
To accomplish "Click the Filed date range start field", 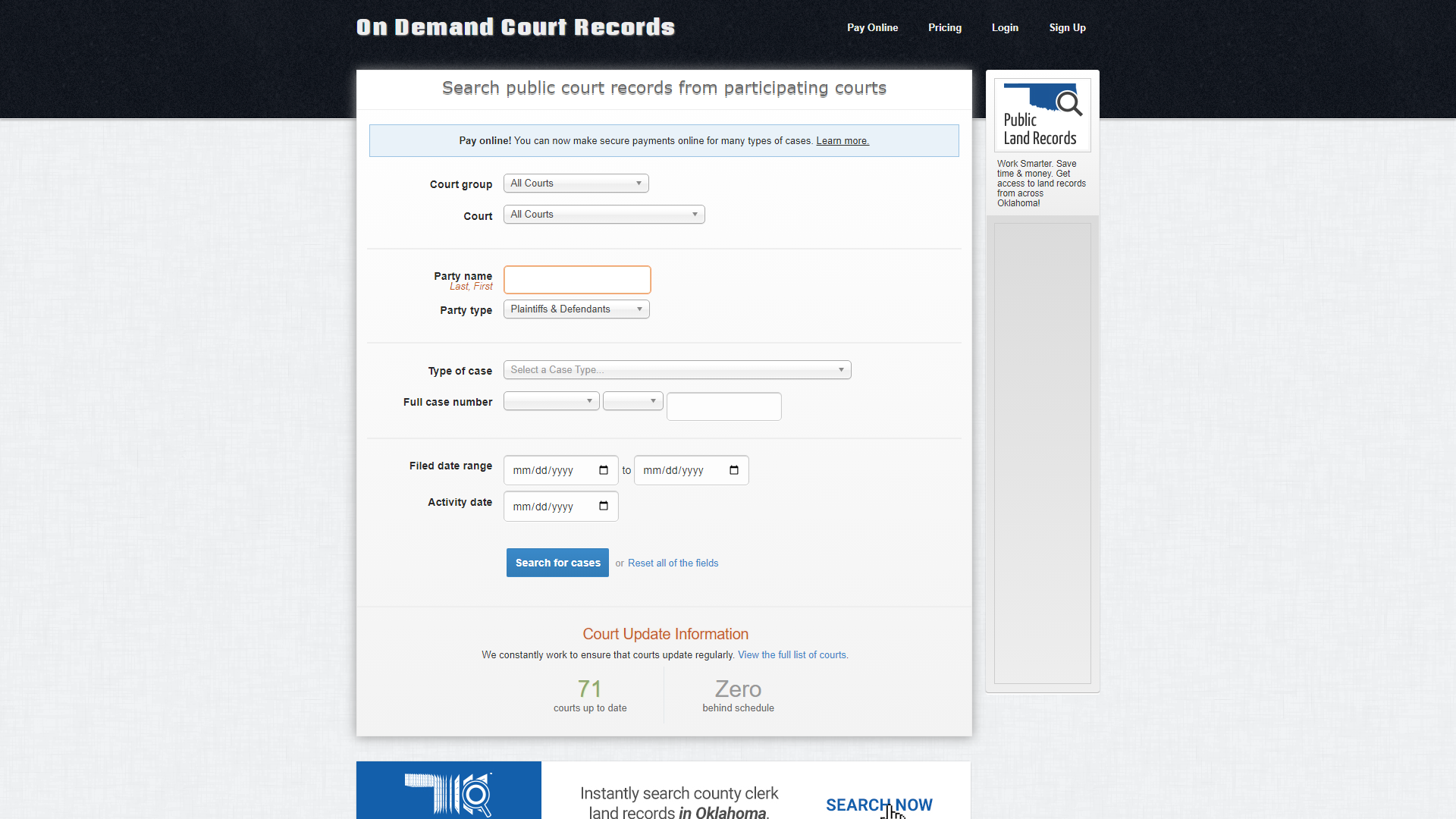I will [560, 470].
